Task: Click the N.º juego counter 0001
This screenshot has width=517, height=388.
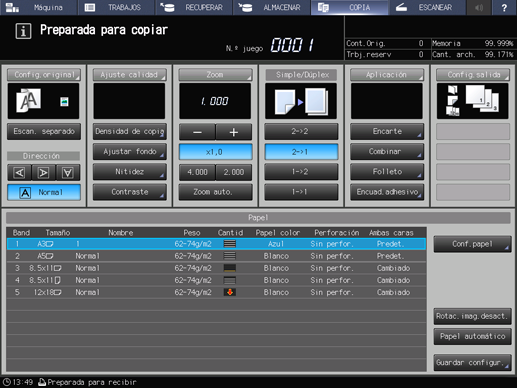Action: click(x=292, y=45)
